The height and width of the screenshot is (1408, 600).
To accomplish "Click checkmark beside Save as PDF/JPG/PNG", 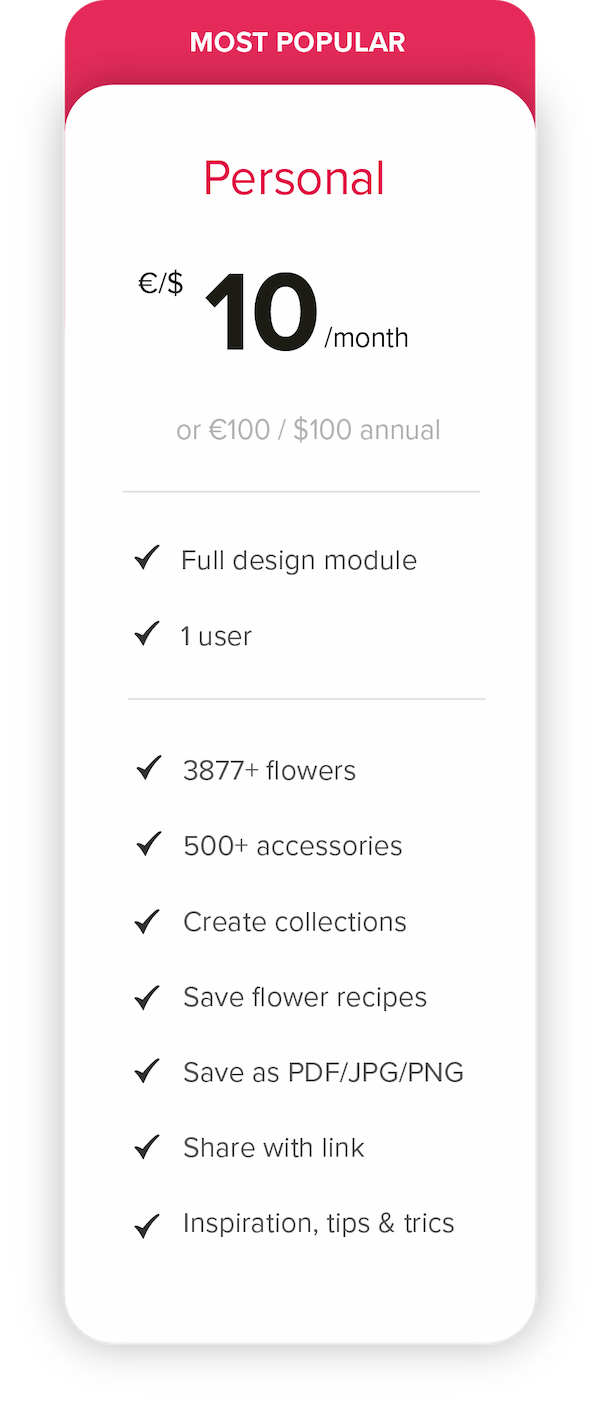I will click(148, 1071).
